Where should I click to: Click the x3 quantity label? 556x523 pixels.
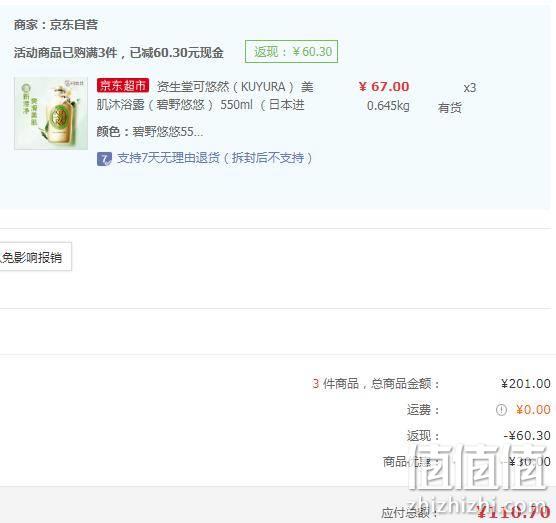tap(469, 88)
